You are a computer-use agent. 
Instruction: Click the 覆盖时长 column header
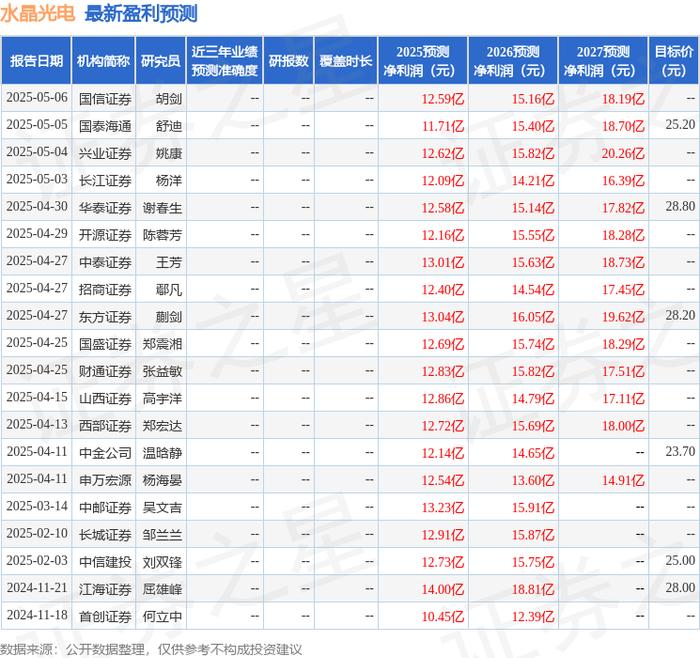346,61
